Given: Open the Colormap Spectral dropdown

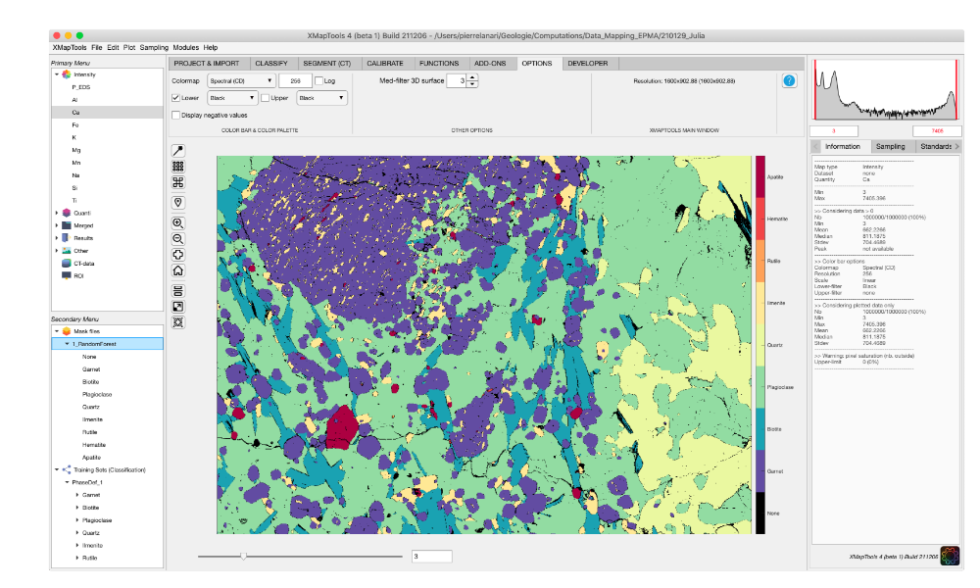Looking at the screenshot, I should tap(241, 81).
